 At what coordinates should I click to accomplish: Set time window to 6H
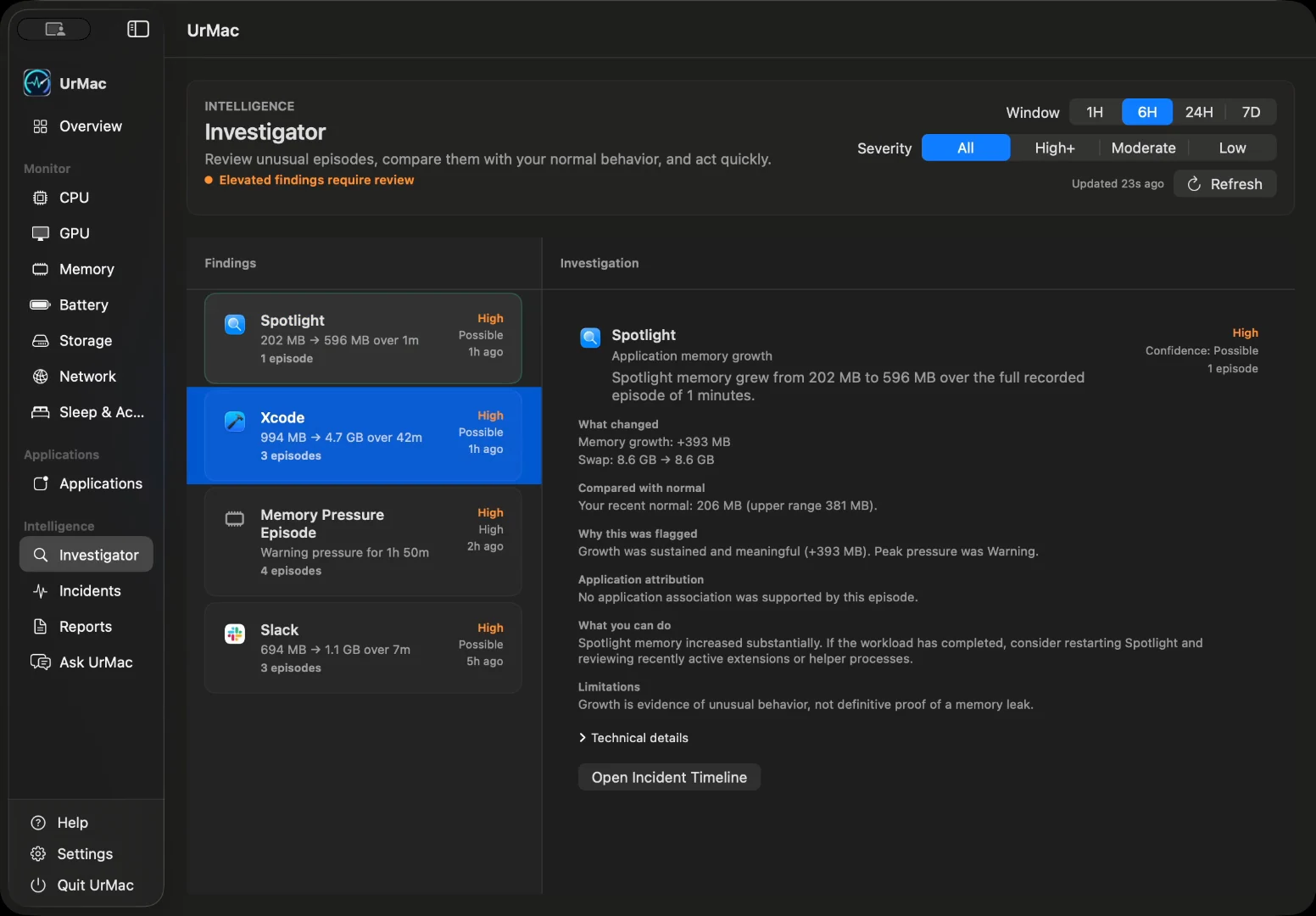(1147, 112)
